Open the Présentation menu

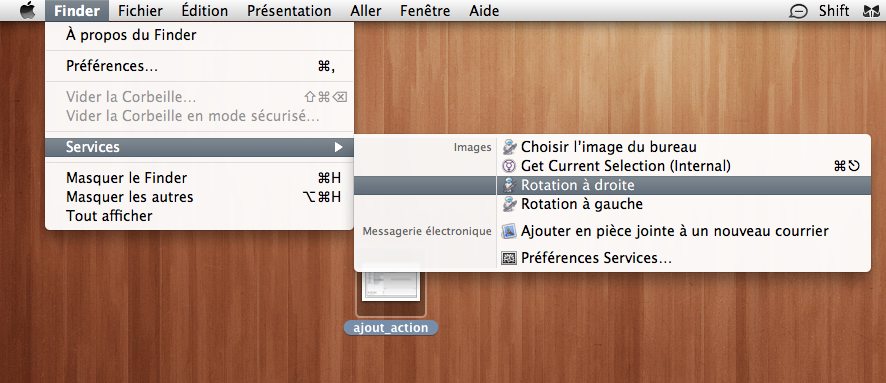pos(289,10)
